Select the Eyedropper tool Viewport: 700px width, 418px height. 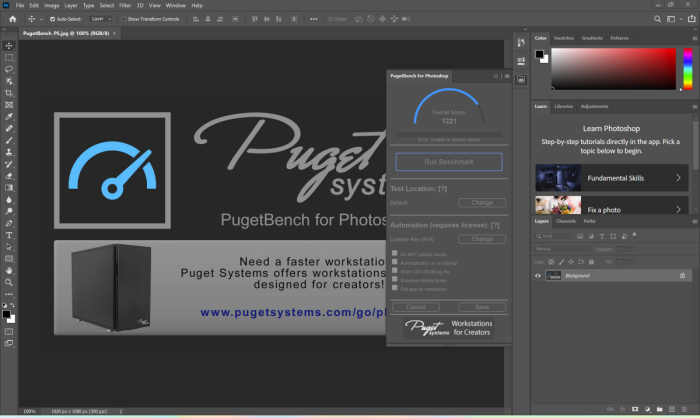[9, 117]
